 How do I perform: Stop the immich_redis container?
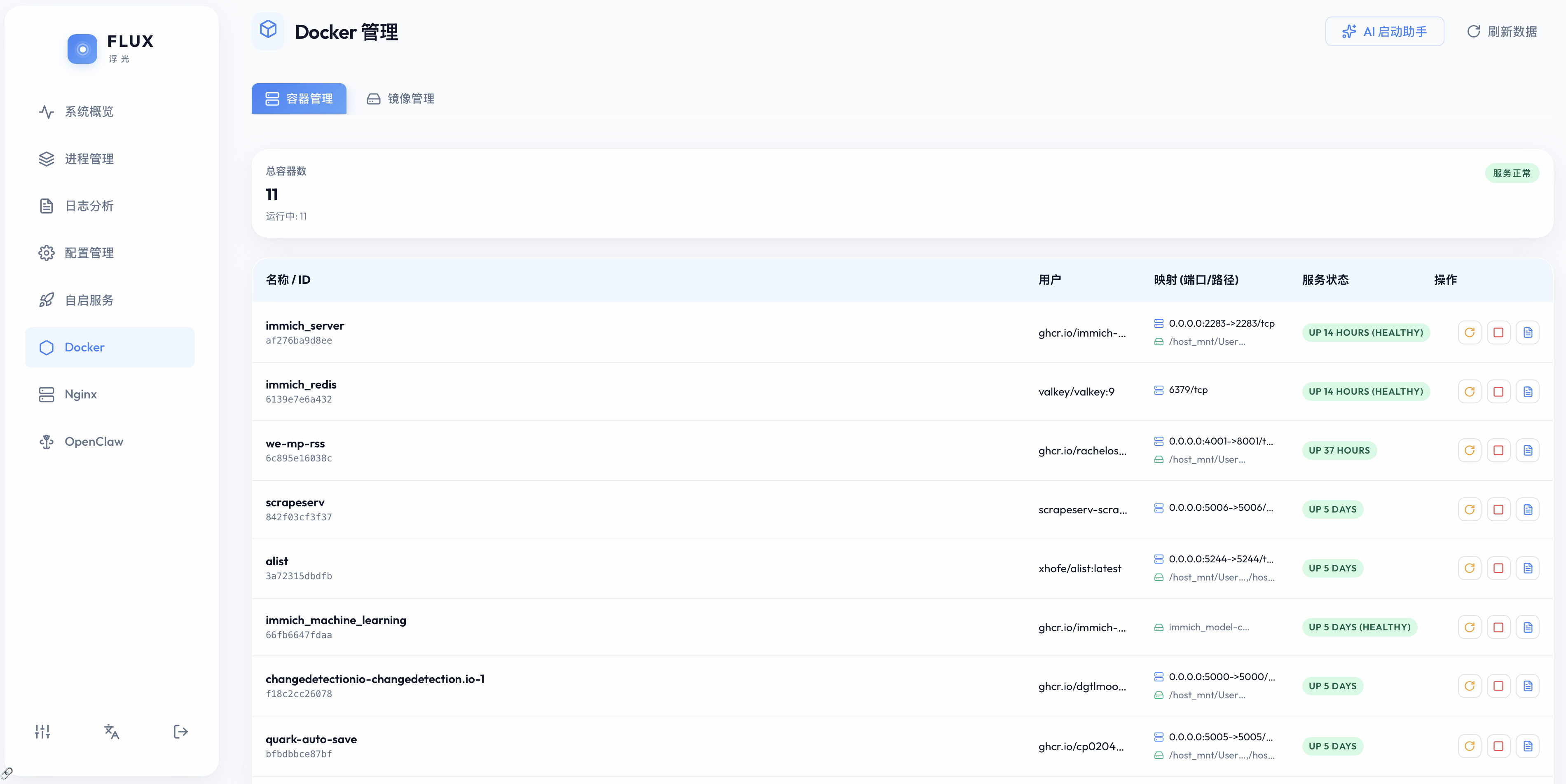(x=1498, y=391)
